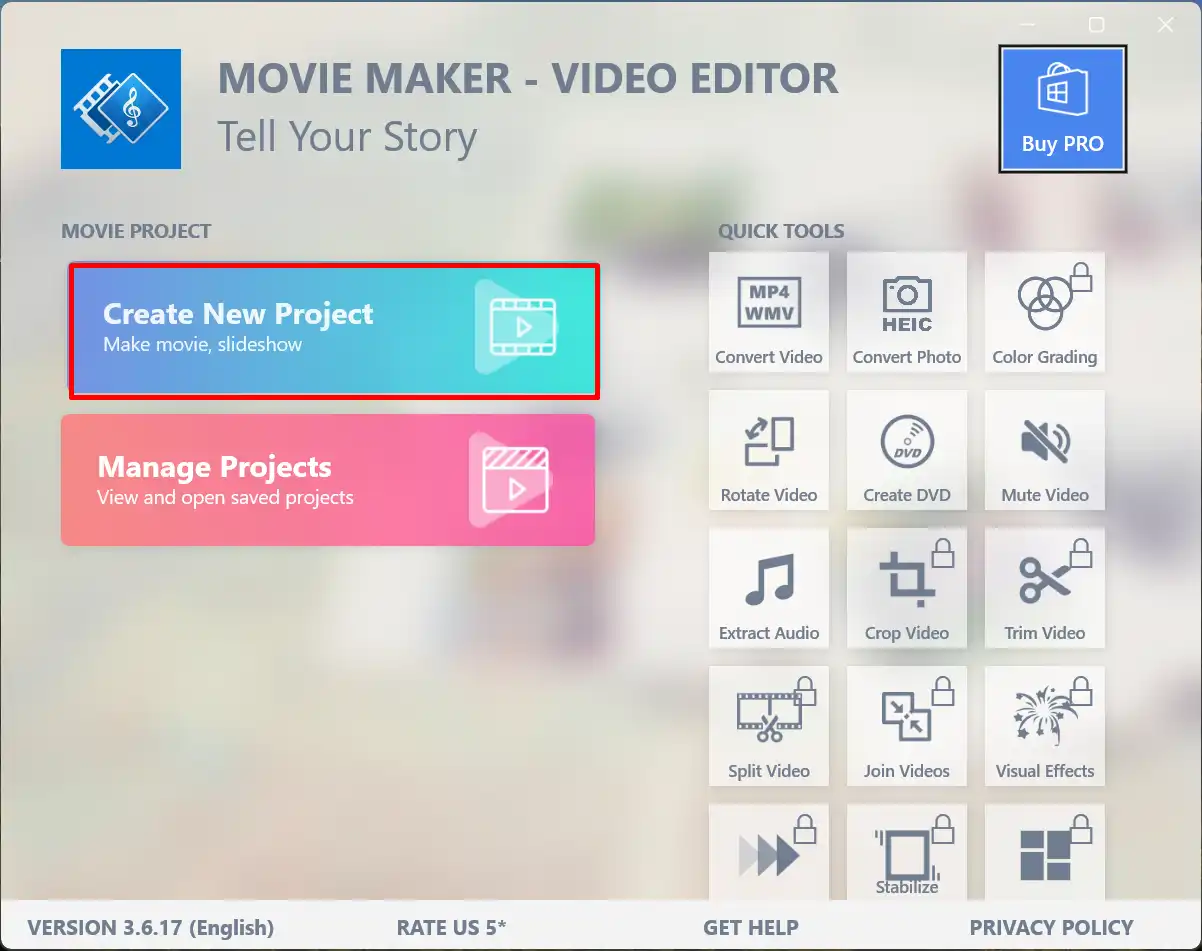
Task: Click 'MOVIE MAKER - VIDEO EDITOR' title
Action: tap(528, 79)
